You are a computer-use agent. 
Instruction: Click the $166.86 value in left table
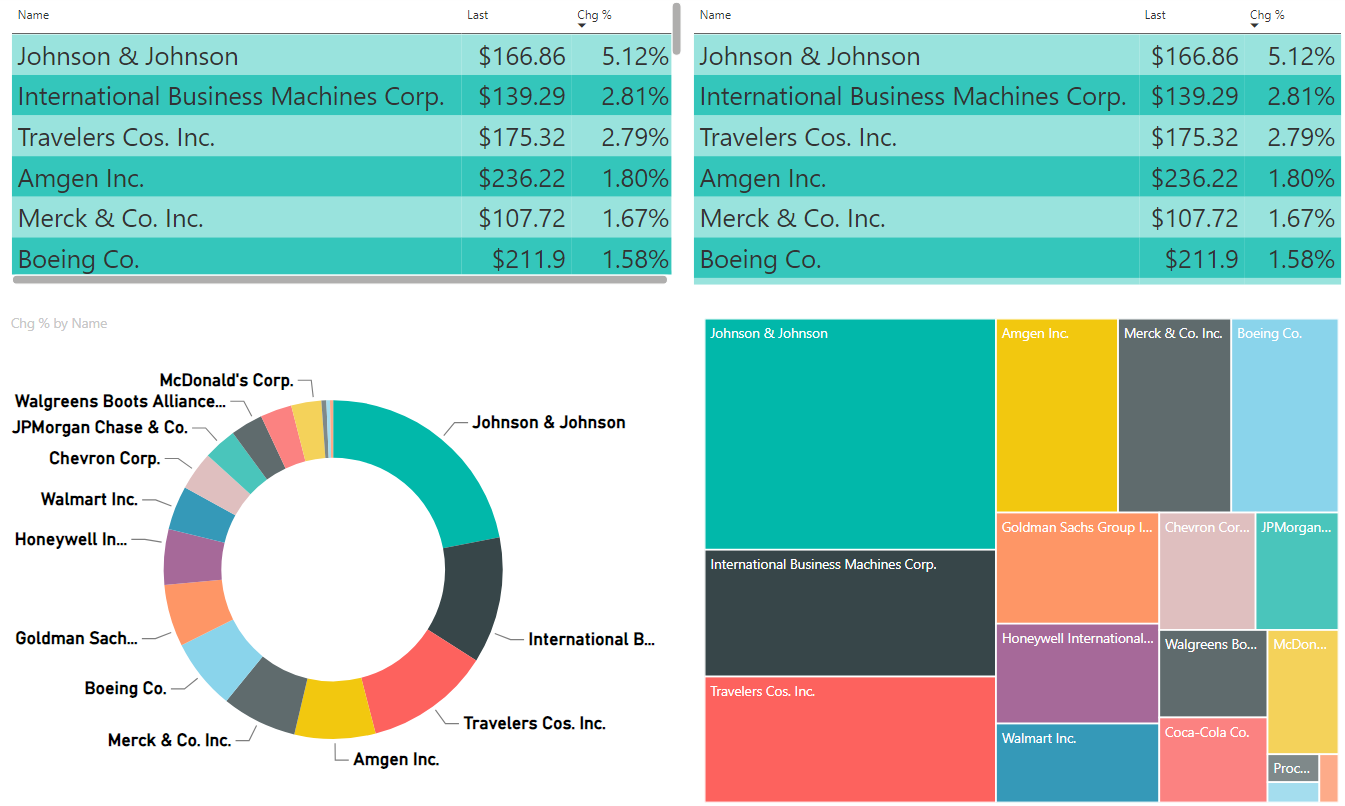click(522, 56)
